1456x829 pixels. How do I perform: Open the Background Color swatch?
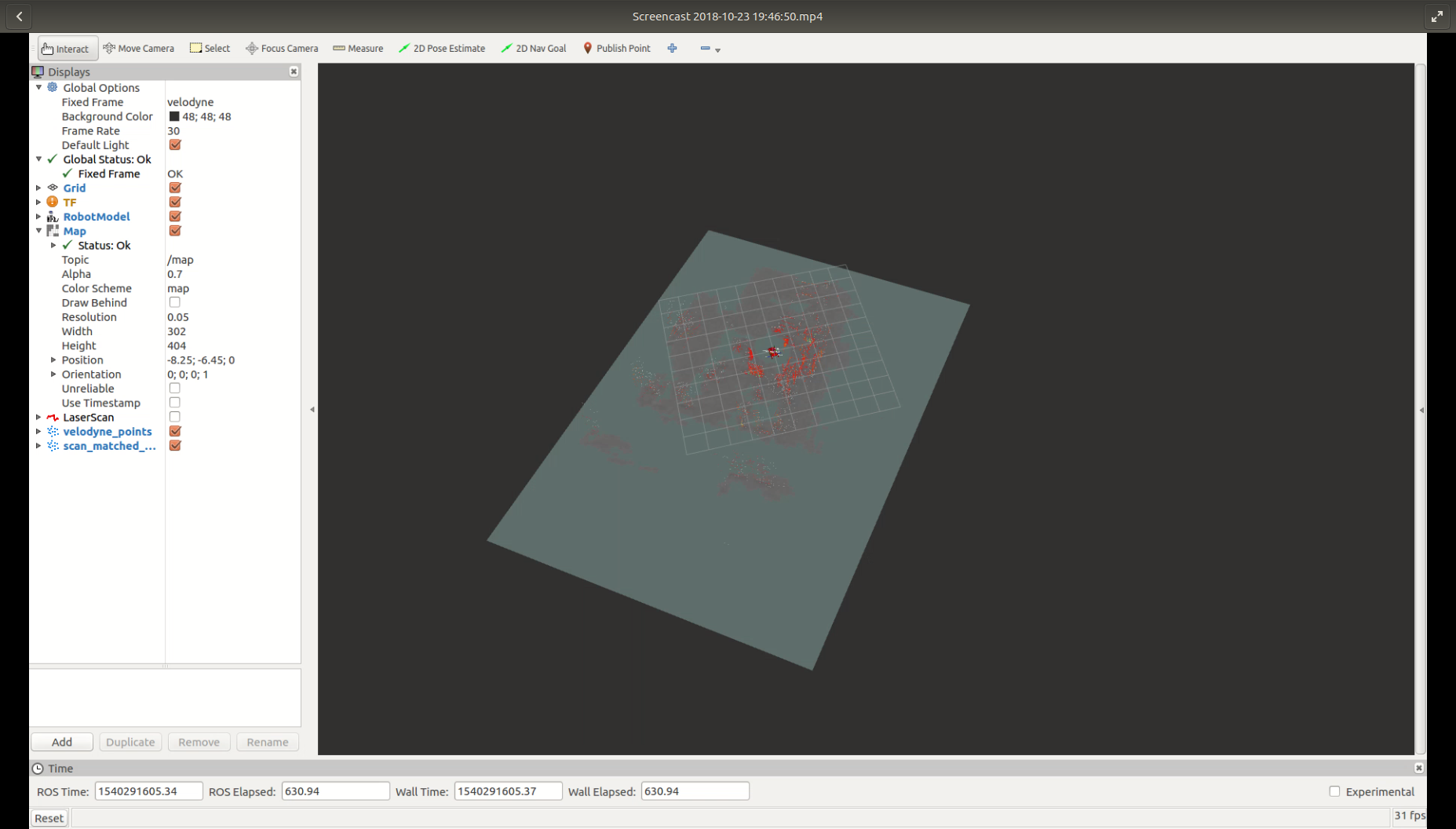click(x=174, y=116)
